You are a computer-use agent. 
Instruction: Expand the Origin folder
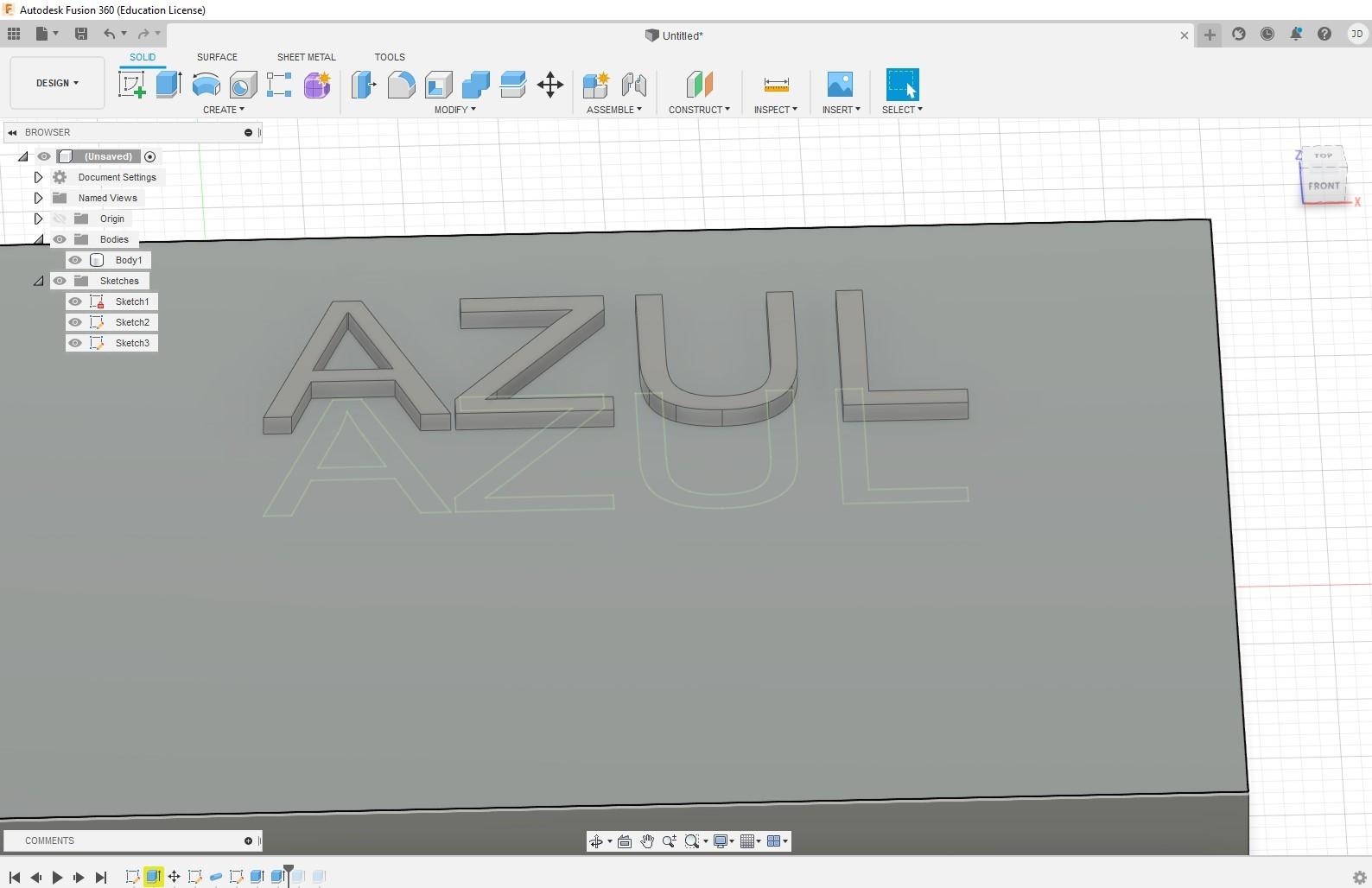38,219
